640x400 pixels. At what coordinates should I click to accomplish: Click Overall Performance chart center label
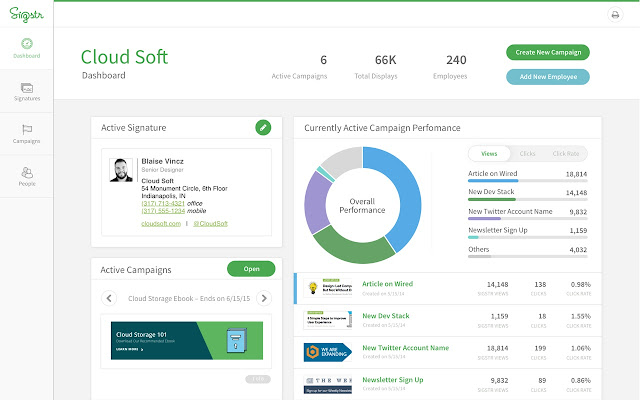point(362,206)
